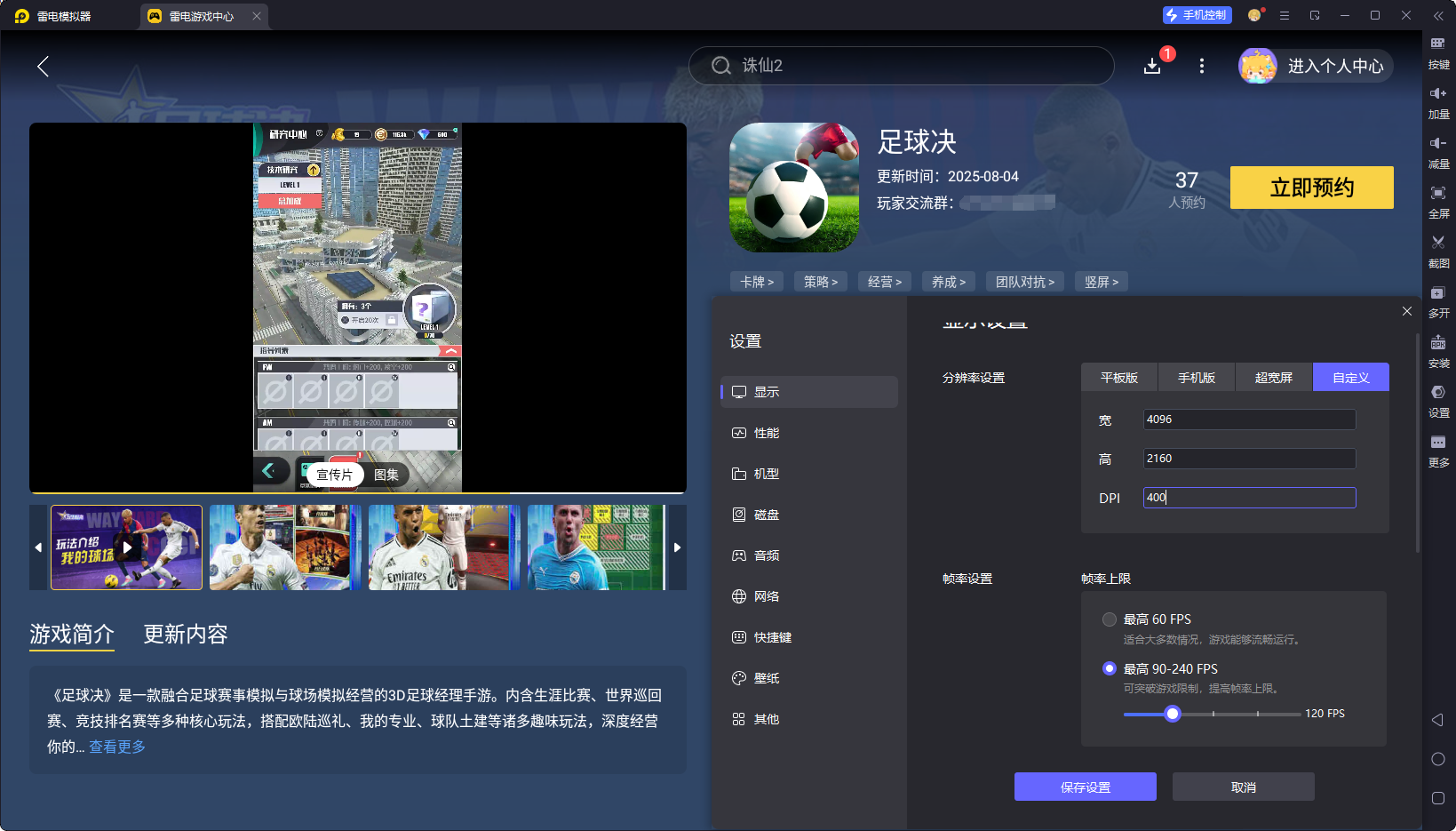Click the back arrow in game center
Screen dimensions: 1456x831
pyautogui.click(x=43, y=66)
